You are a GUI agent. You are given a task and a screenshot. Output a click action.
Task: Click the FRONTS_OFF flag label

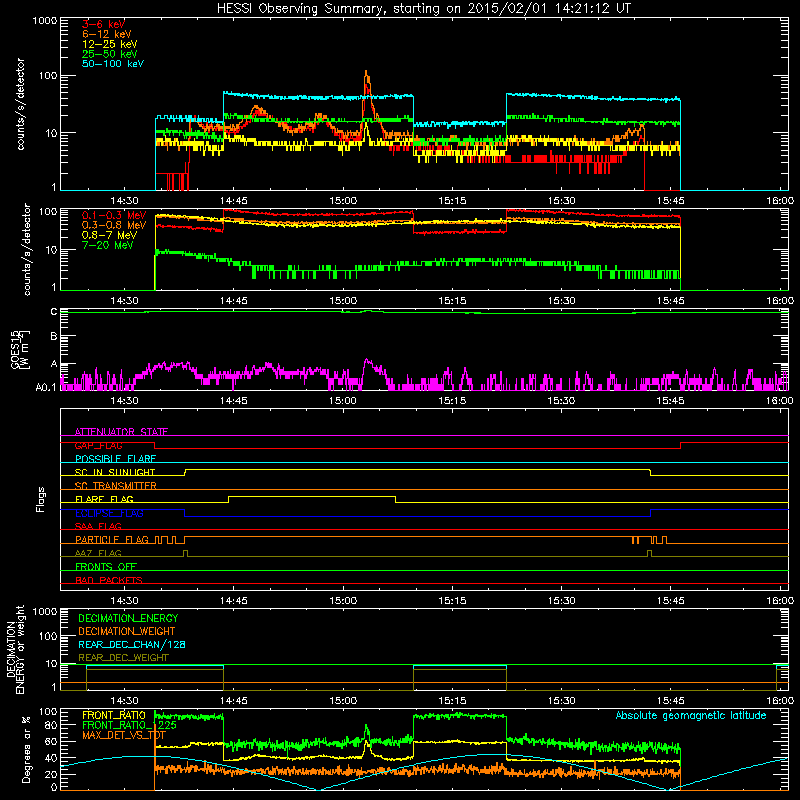point(106,566)
